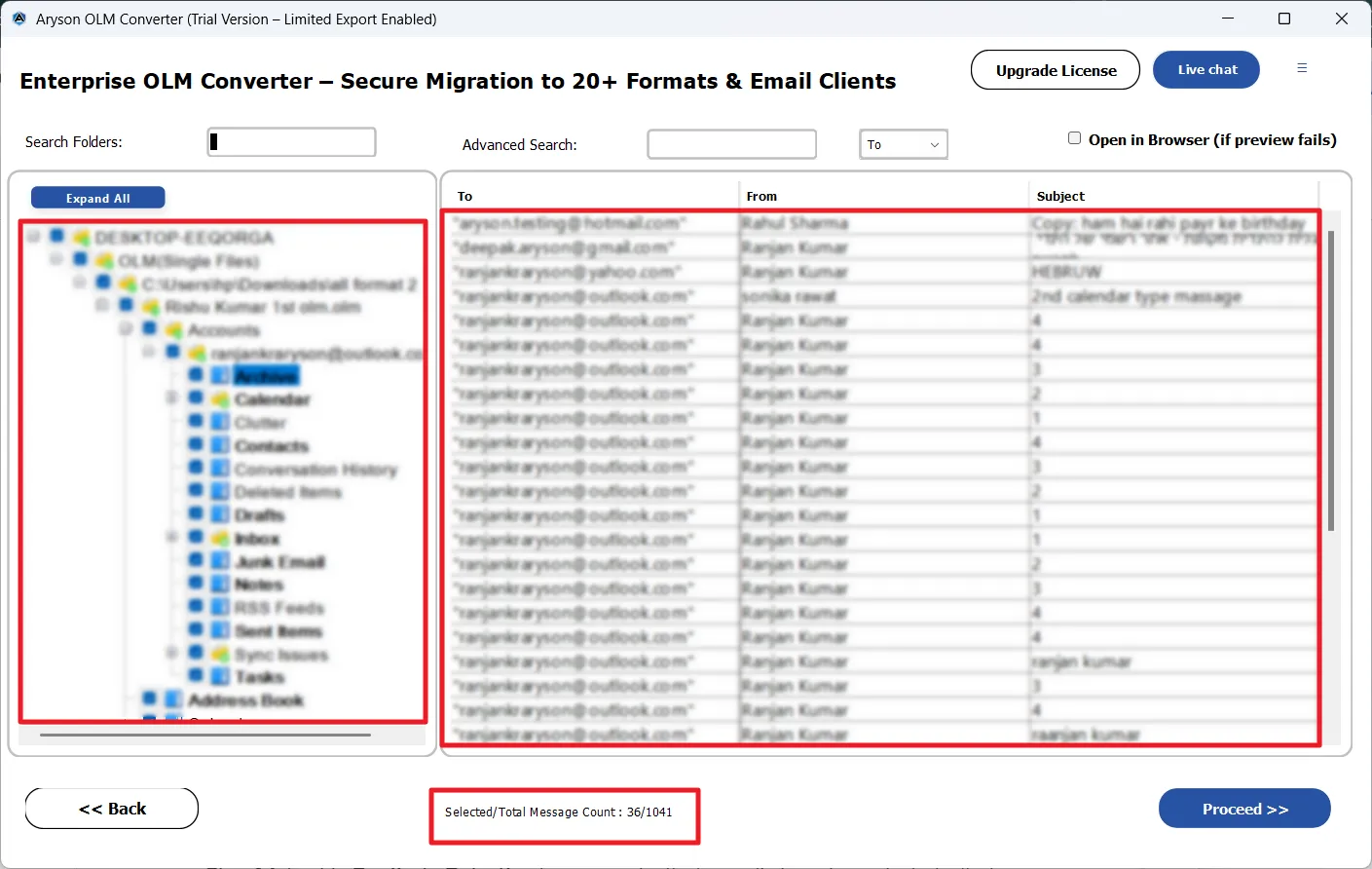Click the Address Book icon
Viewport: 1372px width, 869px height.
point(173,699)
